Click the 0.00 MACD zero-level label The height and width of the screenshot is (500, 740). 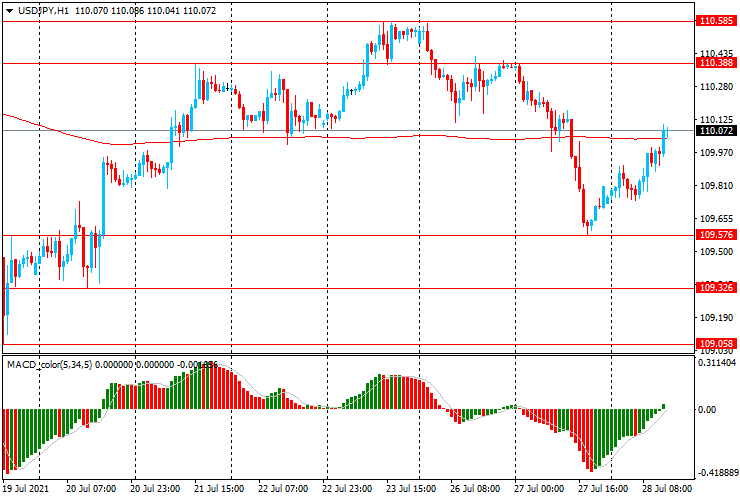(x=707, y=409)
